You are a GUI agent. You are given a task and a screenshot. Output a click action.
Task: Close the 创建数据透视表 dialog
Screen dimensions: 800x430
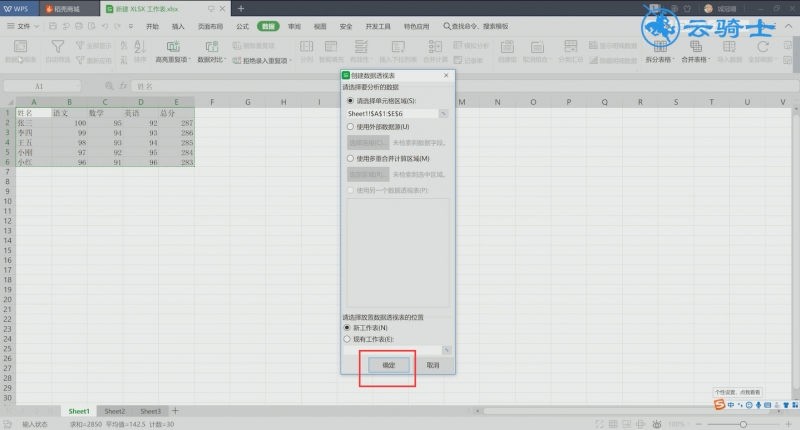pos(446,75)
